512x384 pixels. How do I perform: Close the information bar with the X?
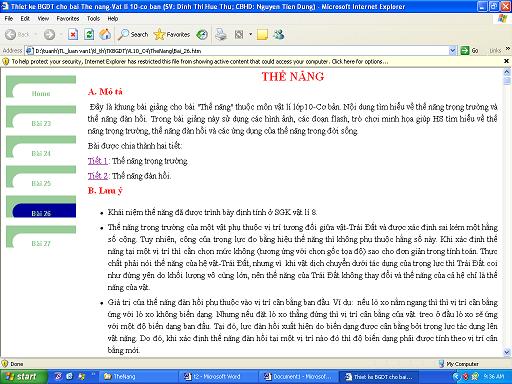(x=506, y=61)
